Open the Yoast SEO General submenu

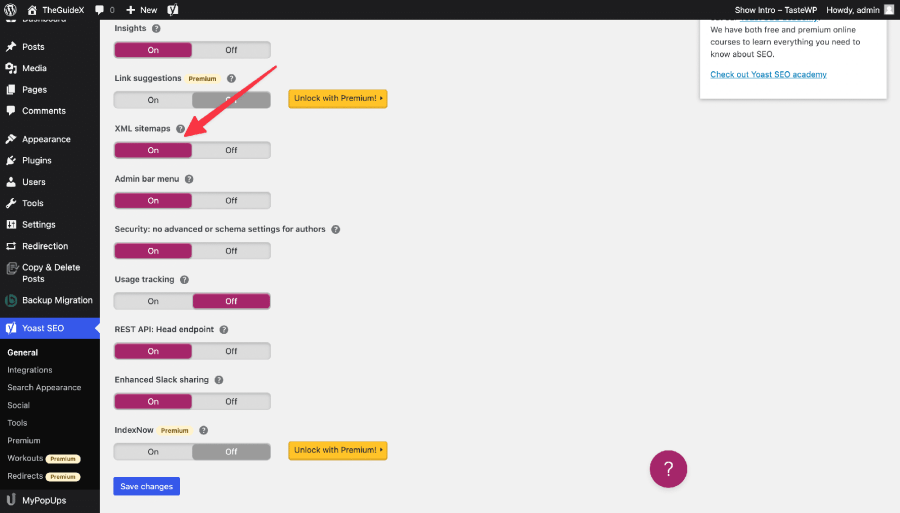tap(22, 352)
